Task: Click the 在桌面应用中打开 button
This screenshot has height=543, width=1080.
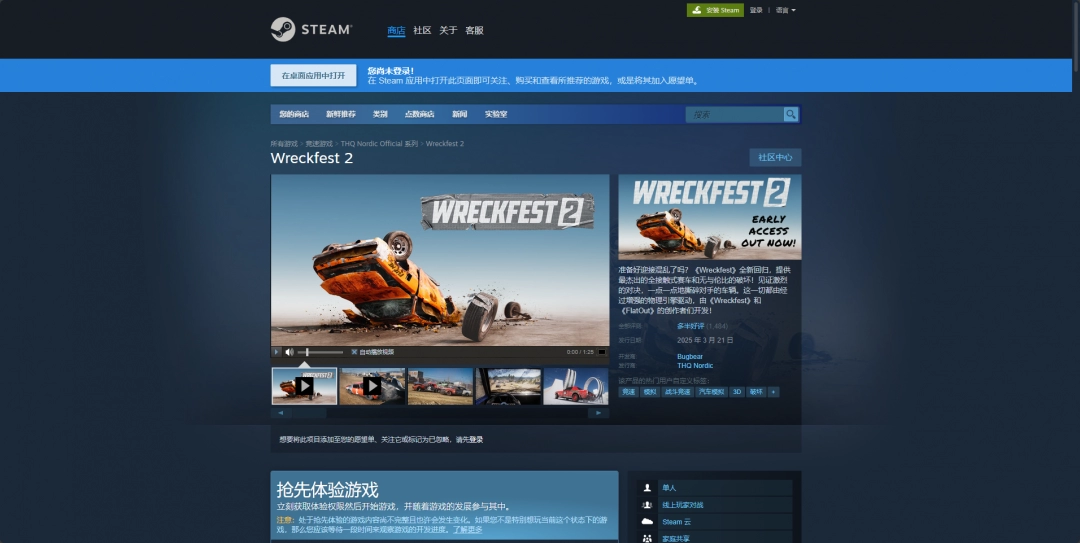Action: [313, 75]
